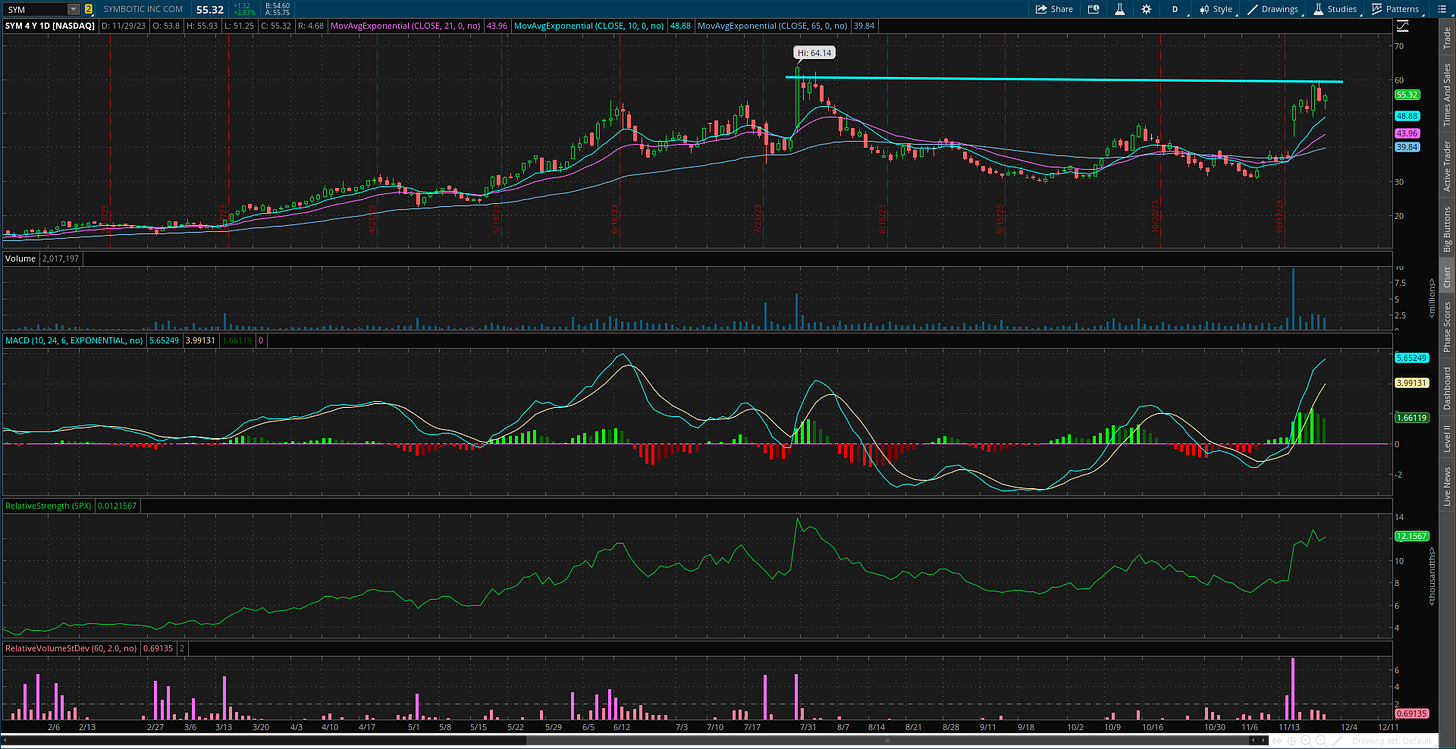Open the Live News sidebar tab

pos(1446,486)
